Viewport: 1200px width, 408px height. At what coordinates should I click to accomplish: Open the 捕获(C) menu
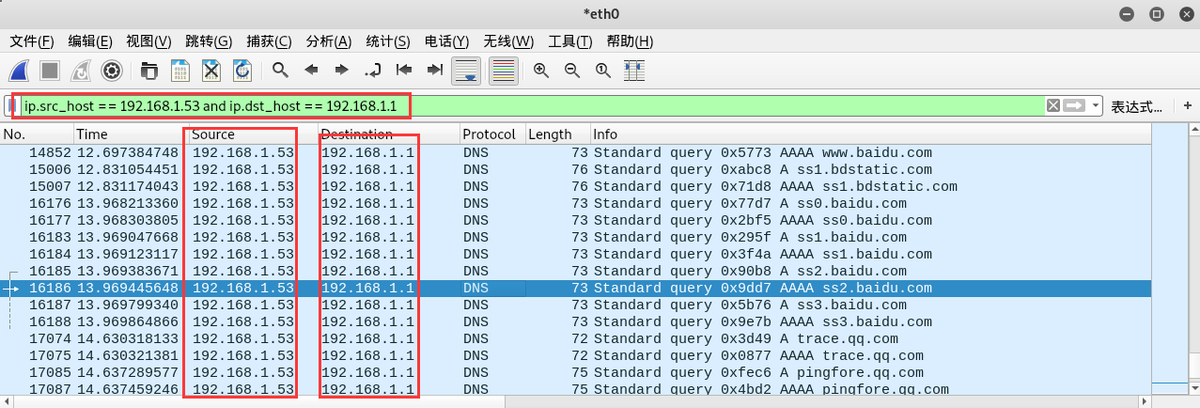pos(268,41)
